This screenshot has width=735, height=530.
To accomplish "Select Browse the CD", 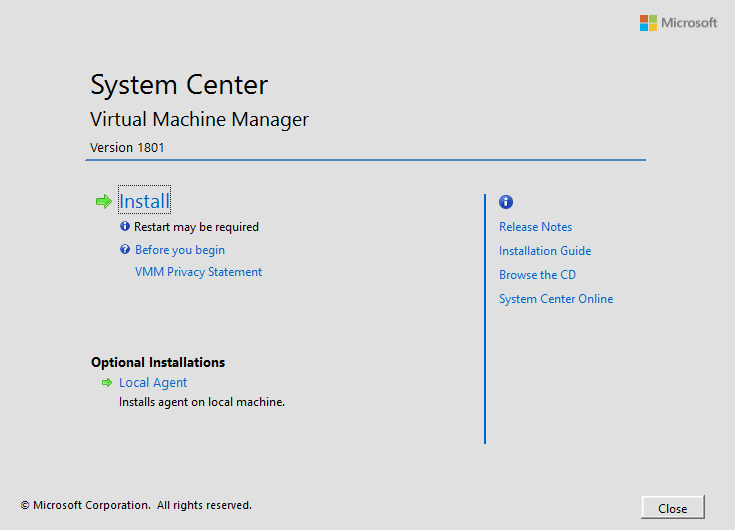I will [x=537, y=275].
